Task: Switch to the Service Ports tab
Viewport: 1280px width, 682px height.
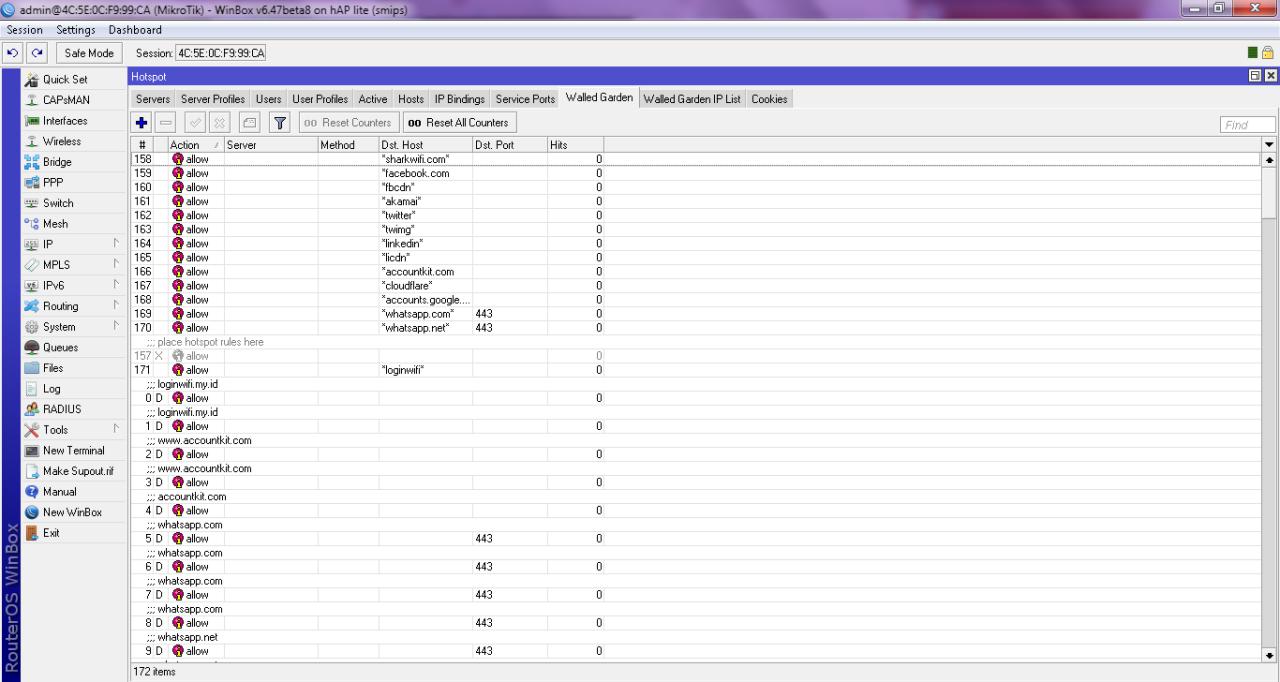Action: tap(525, 99)
